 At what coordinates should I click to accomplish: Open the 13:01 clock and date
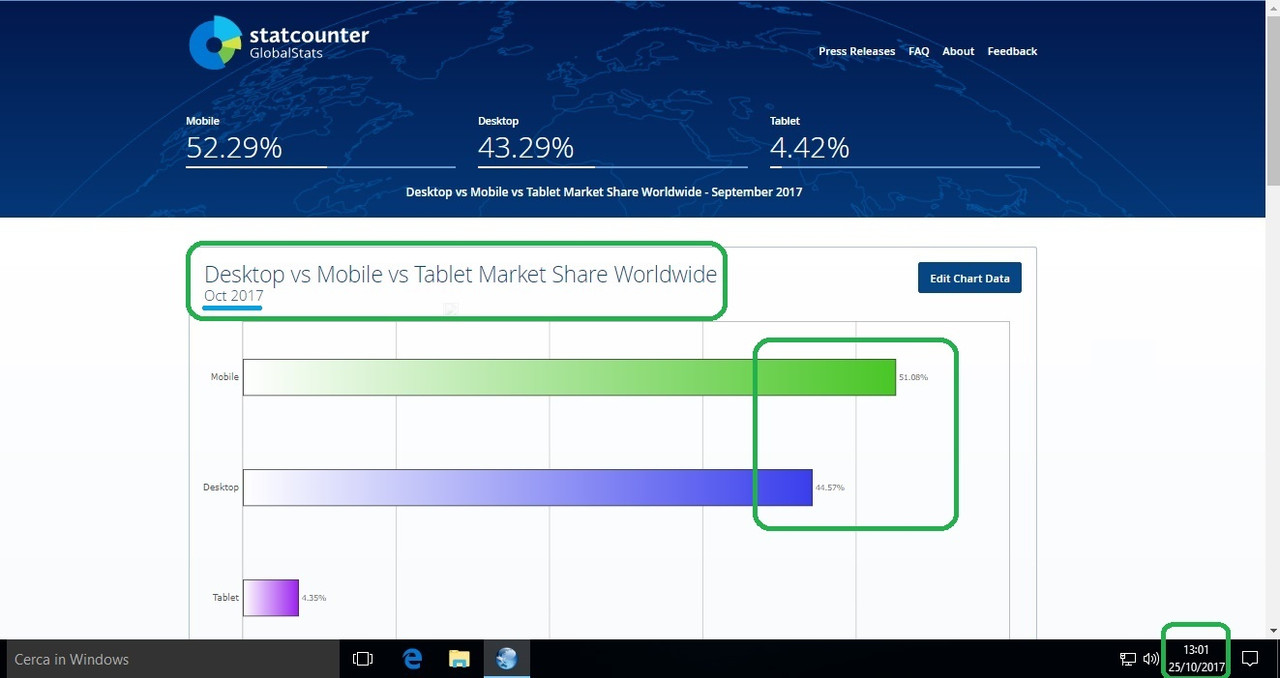tap(1196, 659)
